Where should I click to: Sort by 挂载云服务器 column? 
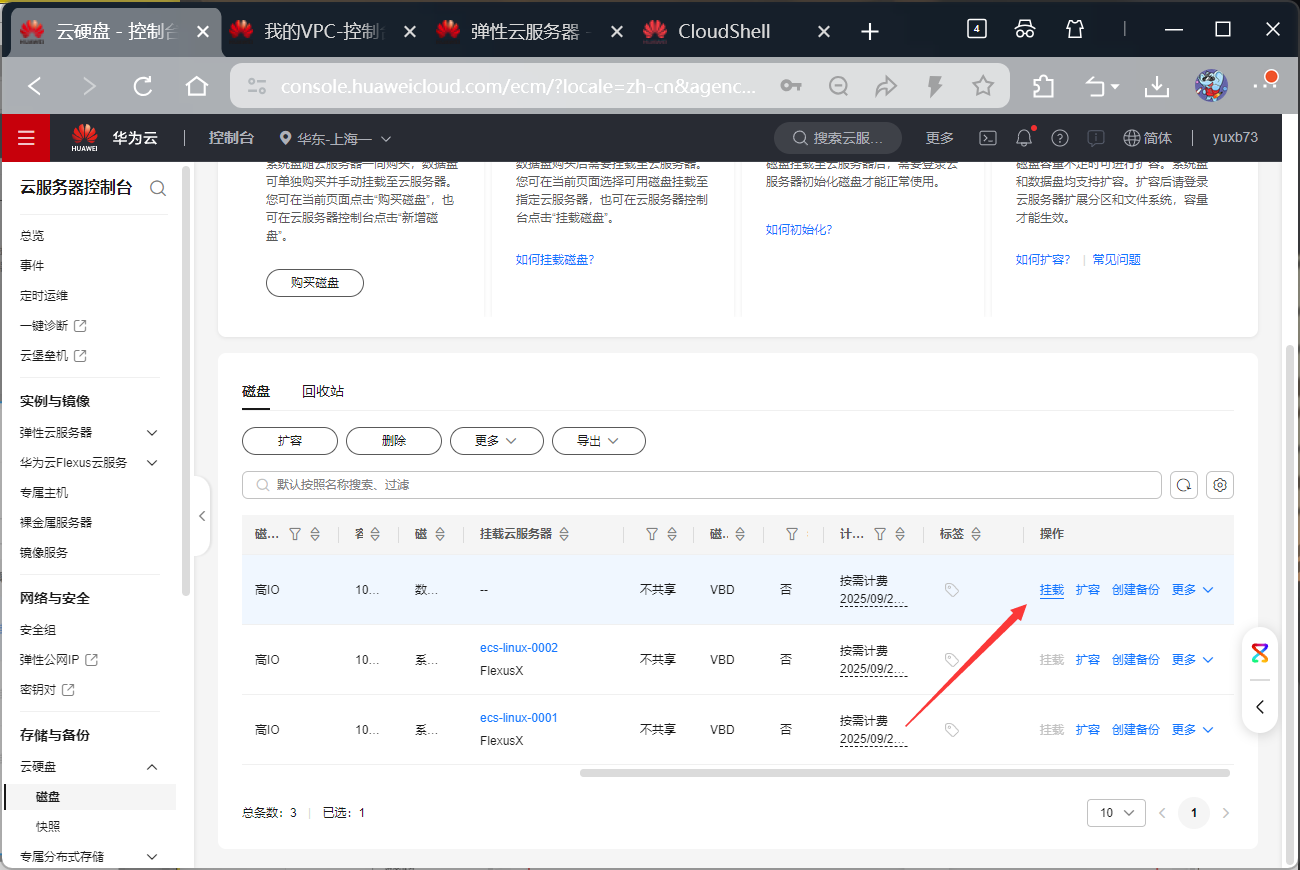point(564,535)
